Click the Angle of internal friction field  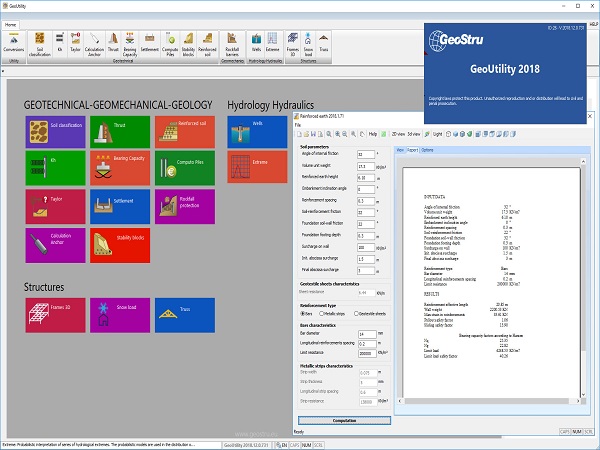(366, 155)
